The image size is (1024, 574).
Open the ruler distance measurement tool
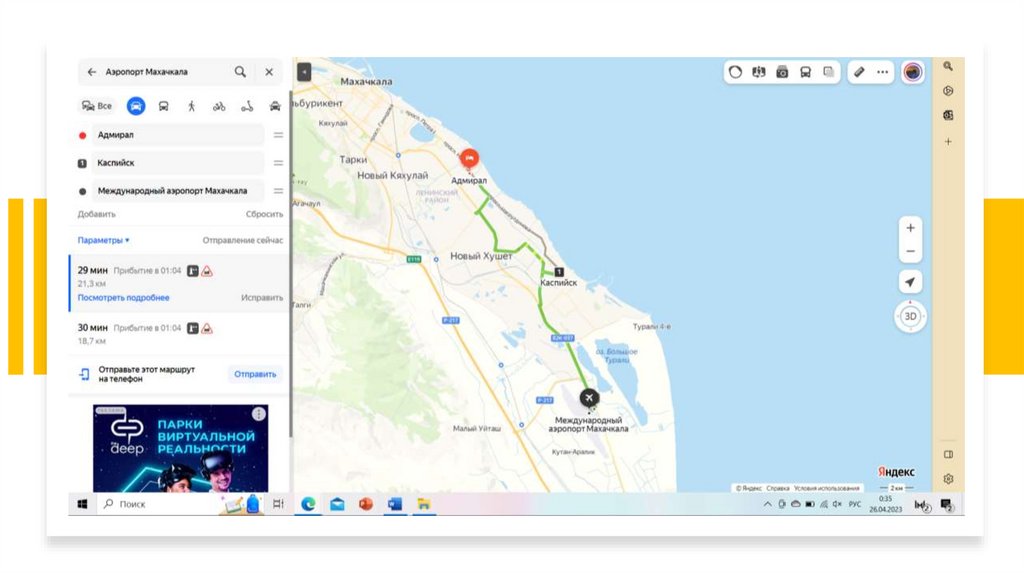tap(857, 72)
